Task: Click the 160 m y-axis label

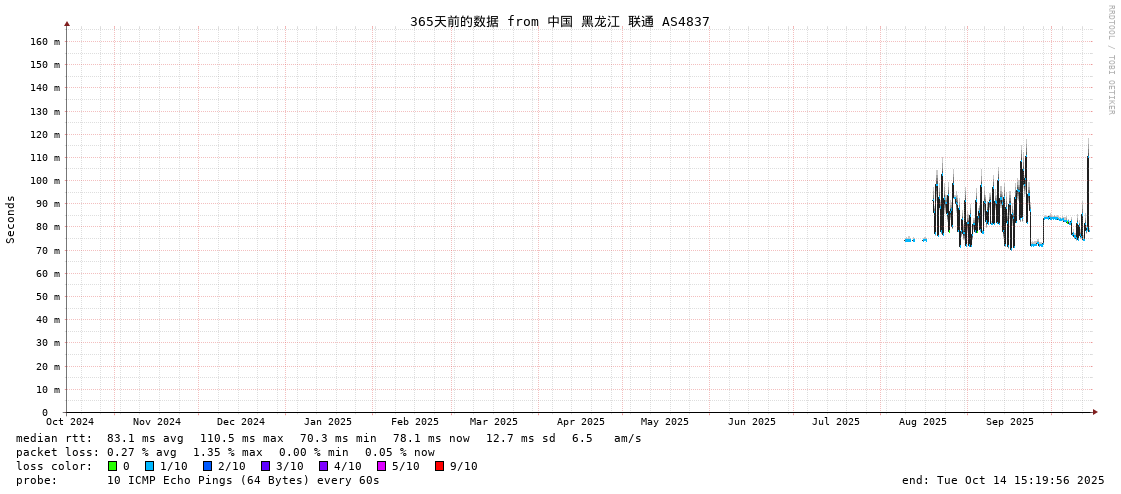Action: click(45, 42)
